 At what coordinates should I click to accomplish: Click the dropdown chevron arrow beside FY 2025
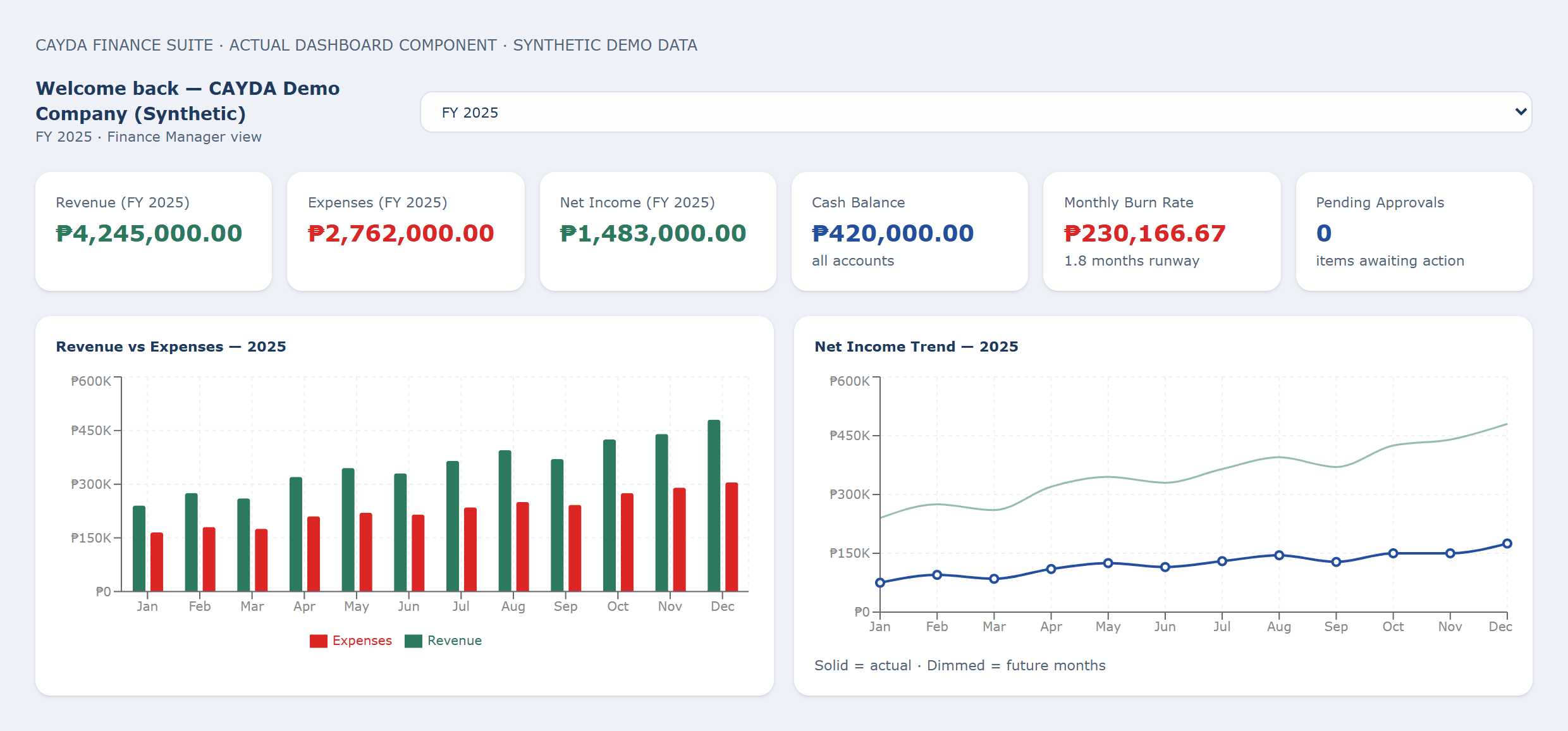pos(1521,112)
